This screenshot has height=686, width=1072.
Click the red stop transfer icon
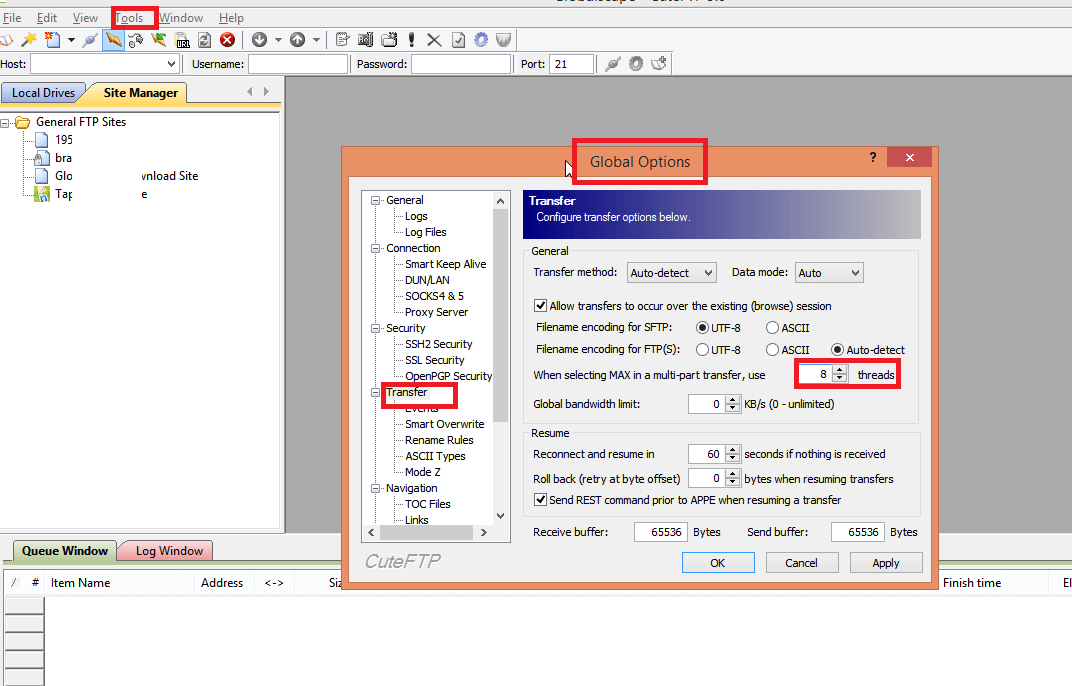228,40
